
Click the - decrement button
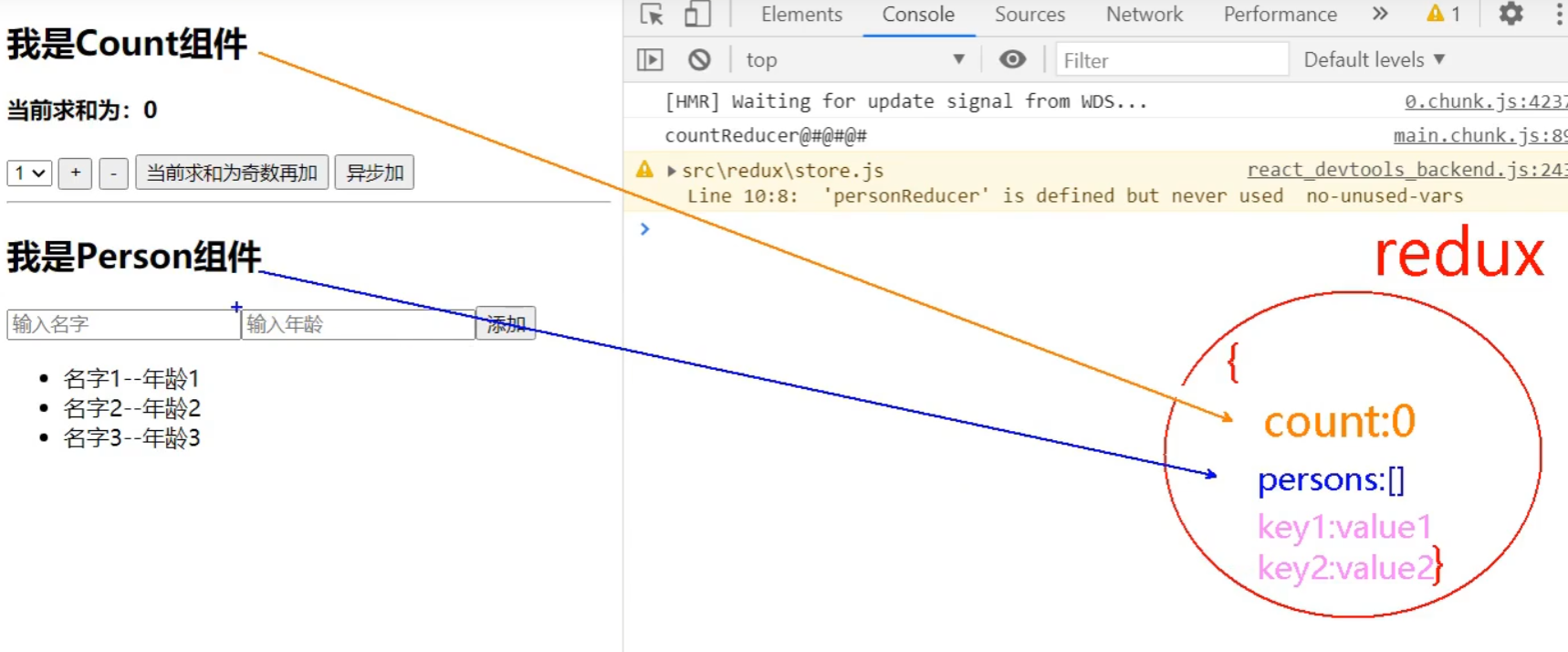113,173
